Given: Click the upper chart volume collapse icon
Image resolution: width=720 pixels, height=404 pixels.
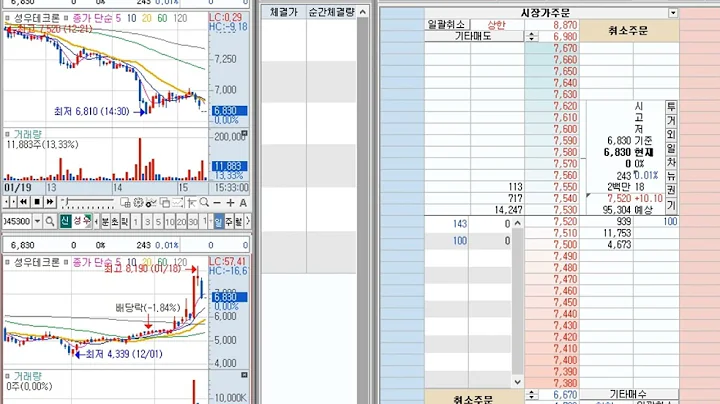Looking at the screenshot, I should pos(245,134).
